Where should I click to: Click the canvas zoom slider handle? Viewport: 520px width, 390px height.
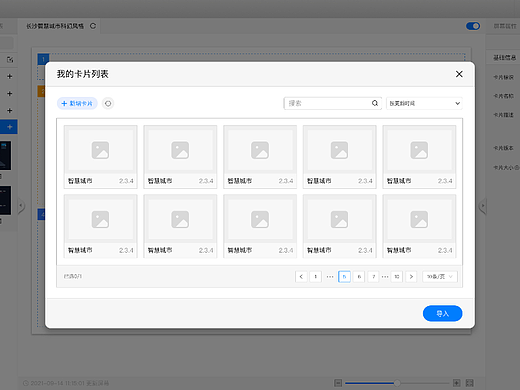coord(397,383)
